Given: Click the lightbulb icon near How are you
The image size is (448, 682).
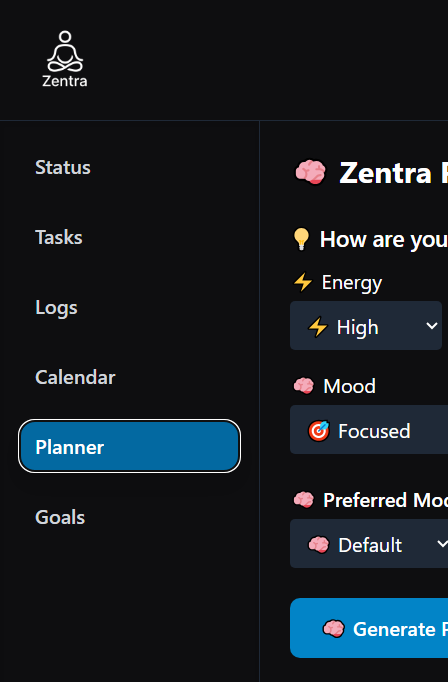Looking at the screenshot, I should click(301, 239).
